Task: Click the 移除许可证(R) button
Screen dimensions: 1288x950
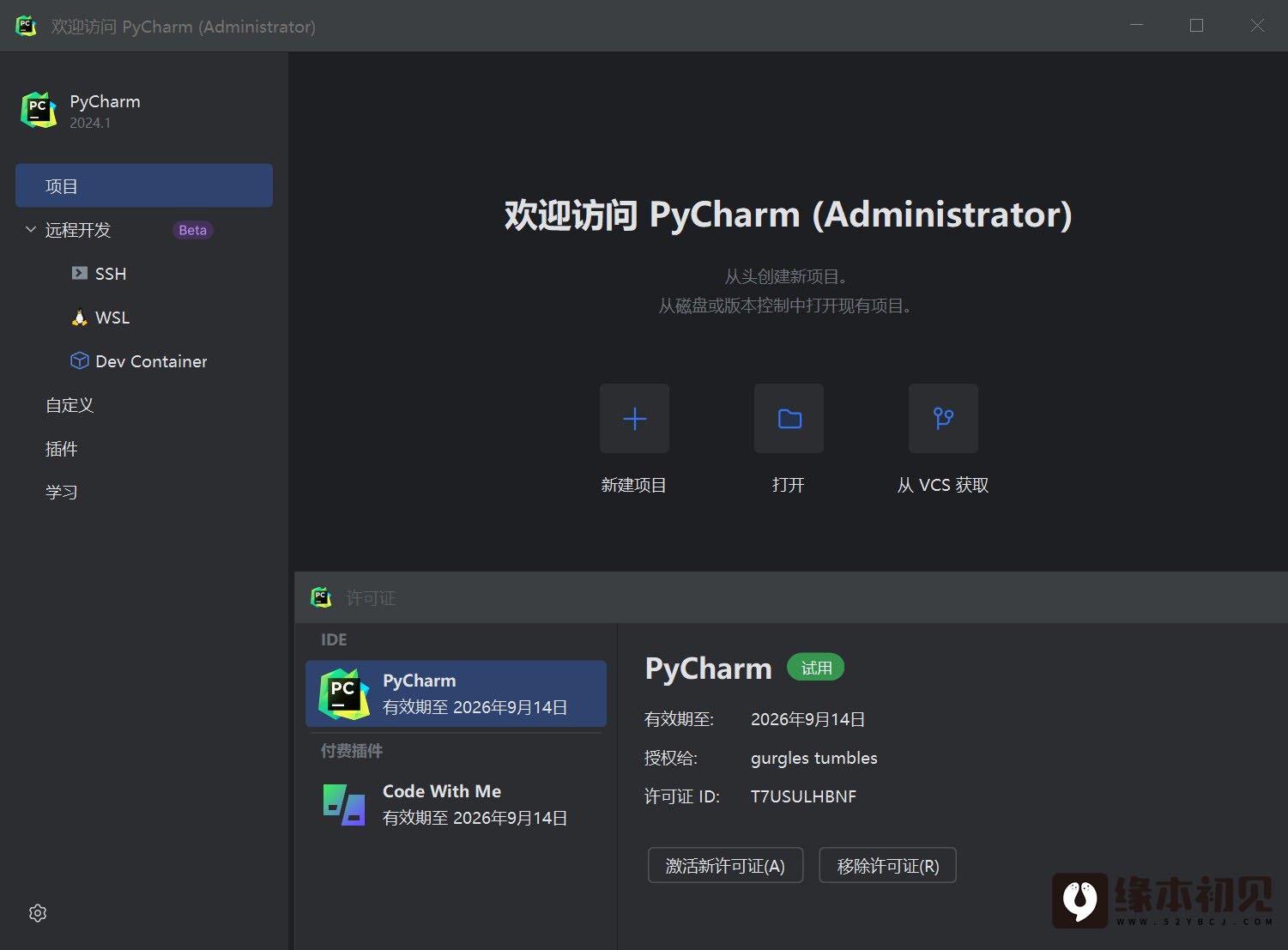Action: point(887,865)
